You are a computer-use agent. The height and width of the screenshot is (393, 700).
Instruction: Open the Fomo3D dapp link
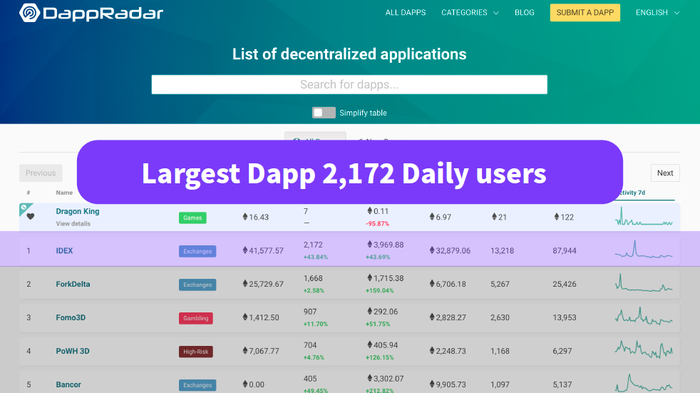coord(71,318)
